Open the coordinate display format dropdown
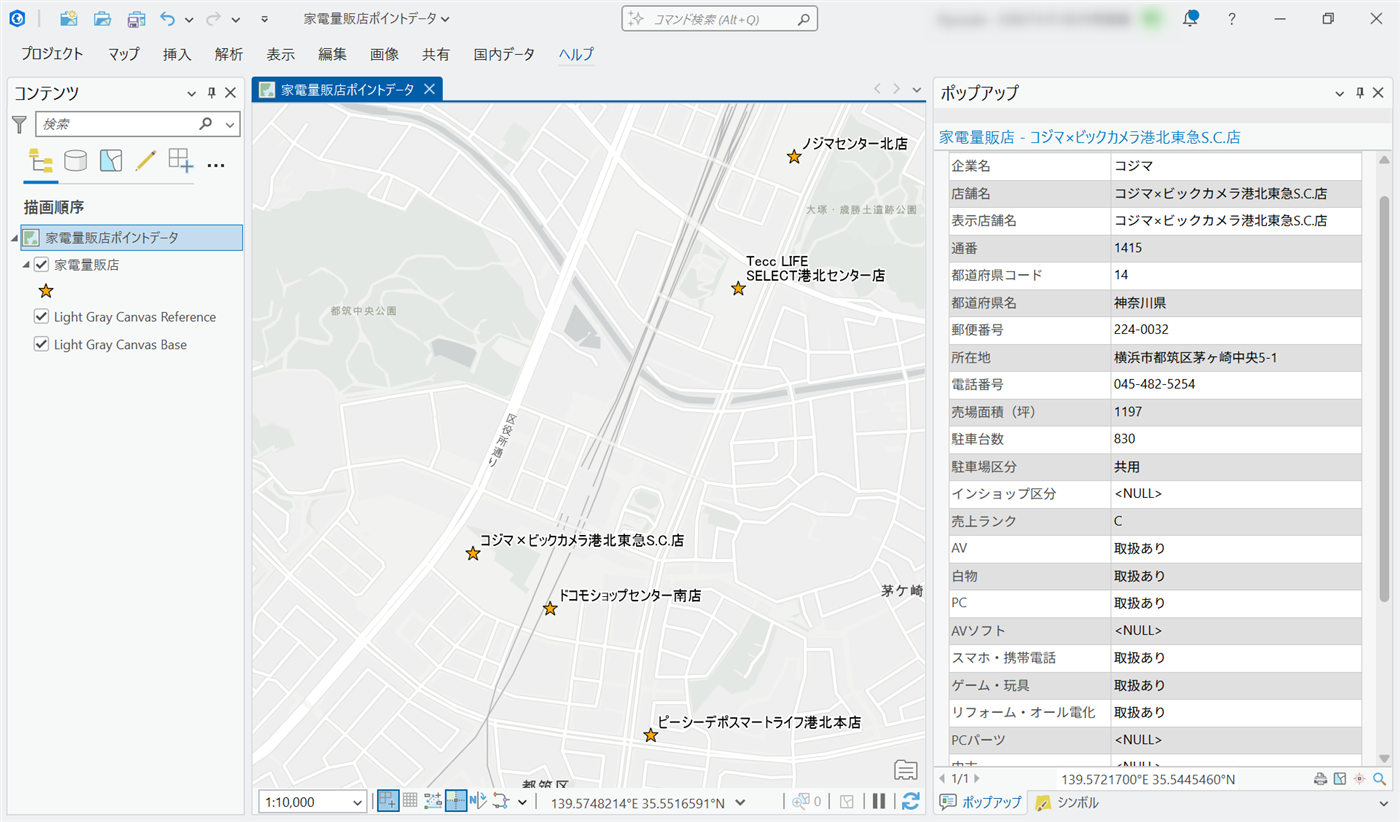Viewport: 1400px width, 822px height. (x=739, y=802)
